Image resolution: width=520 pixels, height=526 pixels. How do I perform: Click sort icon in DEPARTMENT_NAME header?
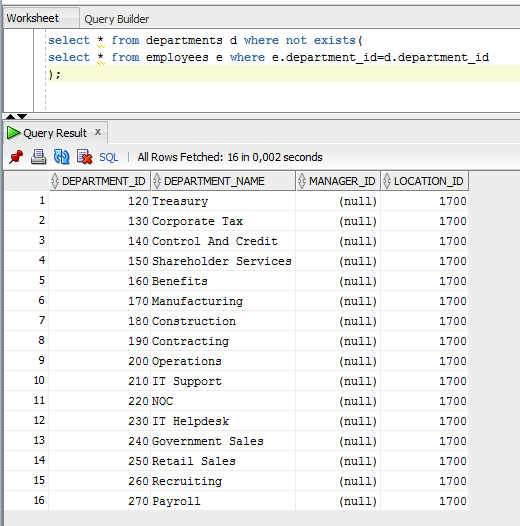click(157, 181)
